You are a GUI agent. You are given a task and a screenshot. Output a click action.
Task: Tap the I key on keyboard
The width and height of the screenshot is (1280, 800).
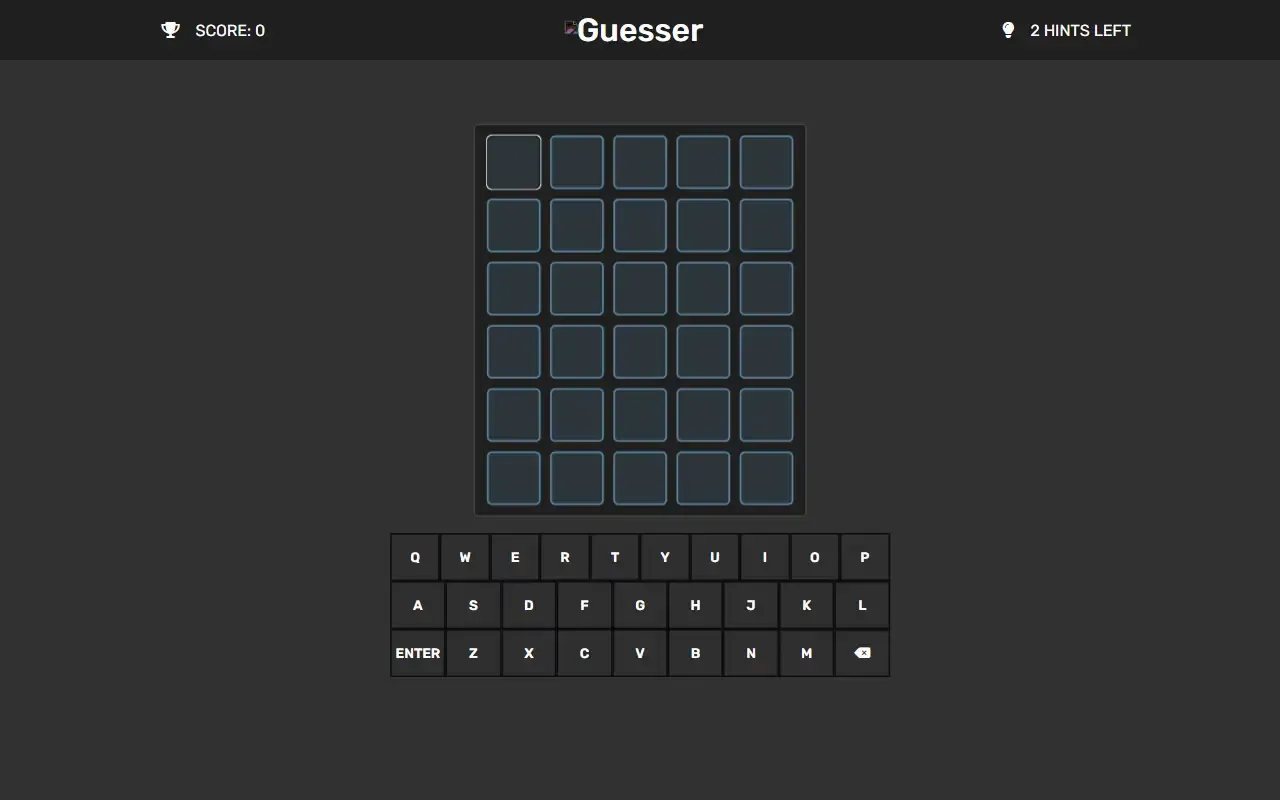point(765,557)
